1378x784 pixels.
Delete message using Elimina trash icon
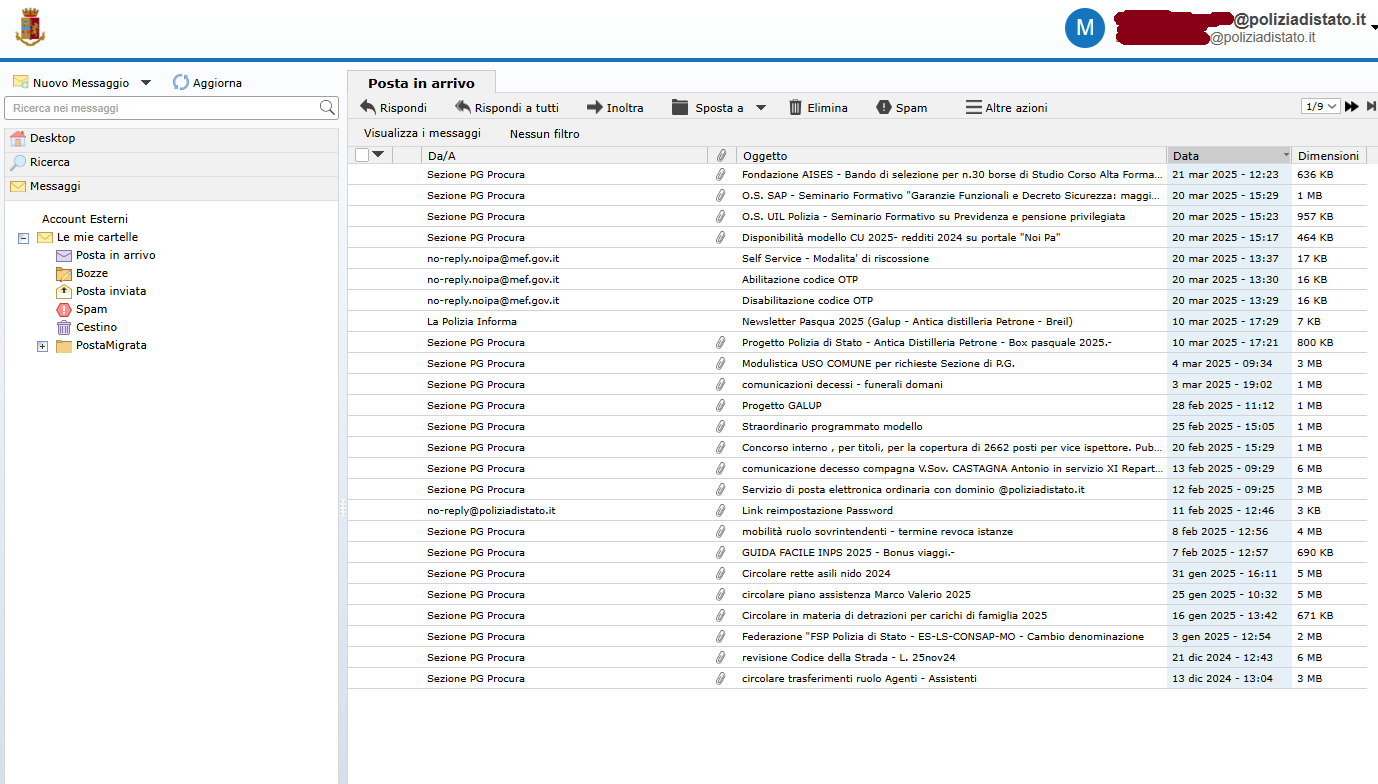[795, 107]
